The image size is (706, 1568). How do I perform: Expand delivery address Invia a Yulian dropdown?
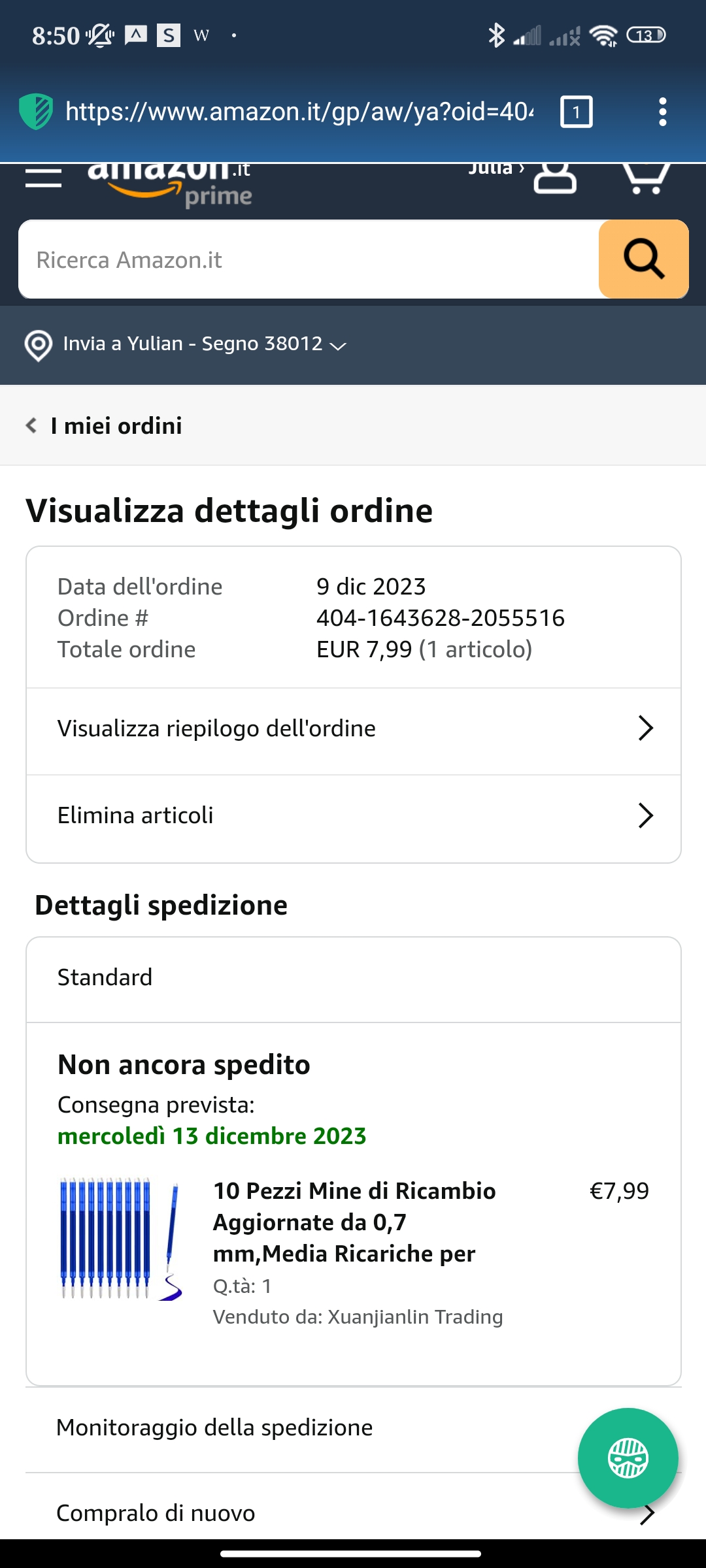click(205, 344)
